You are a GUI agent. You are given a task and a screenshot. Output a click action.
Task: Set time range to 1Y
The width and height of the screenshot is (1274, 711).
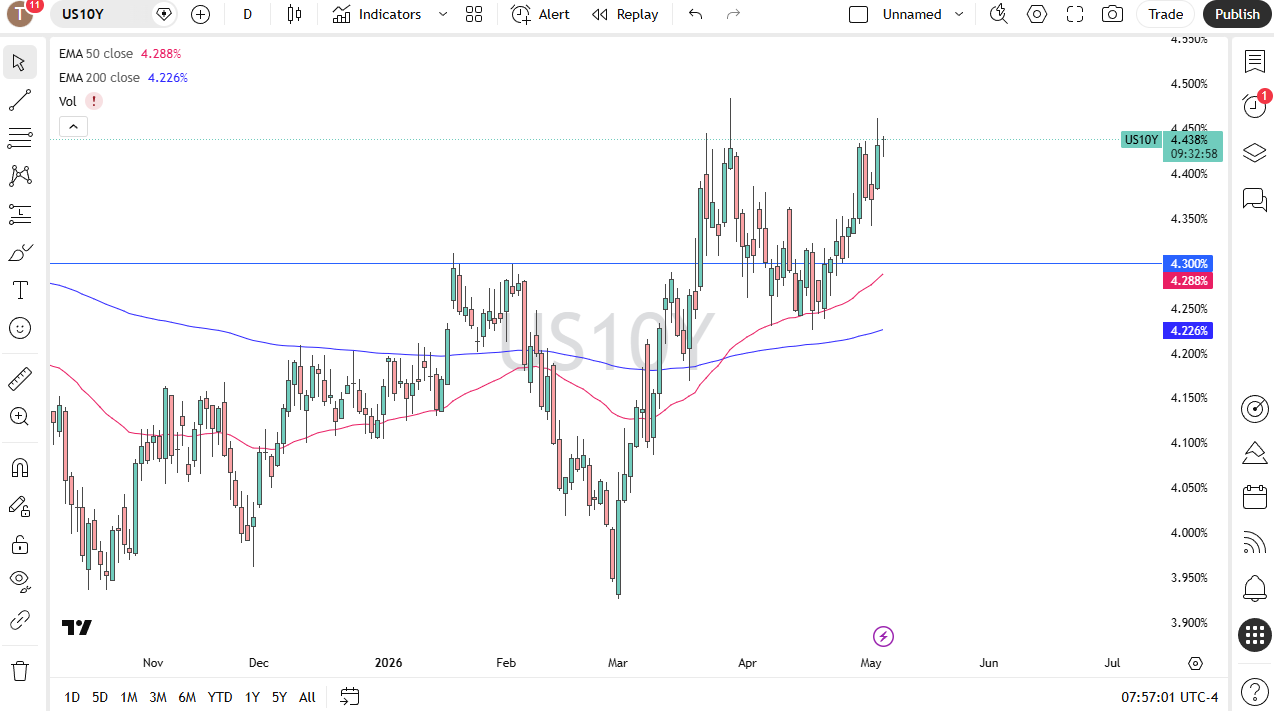pyautogui.click(x=252, y=697)
